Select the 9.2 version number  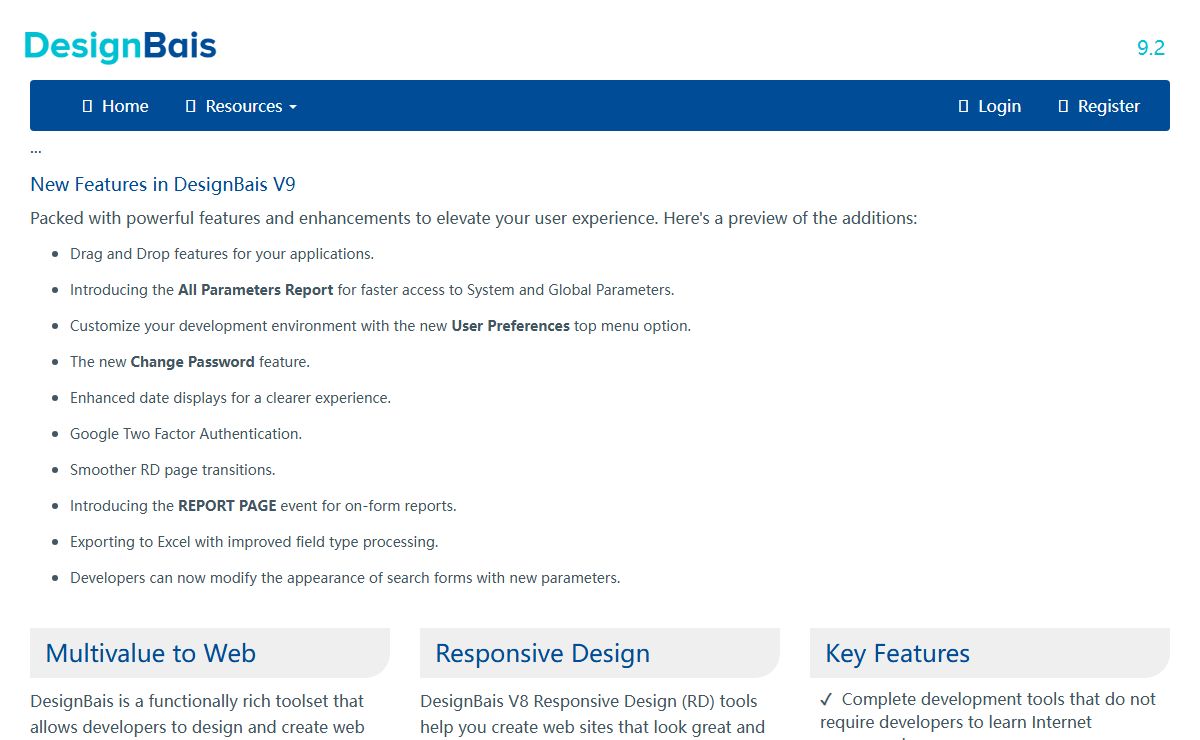pyautogui.click(x=1151, y=48)
